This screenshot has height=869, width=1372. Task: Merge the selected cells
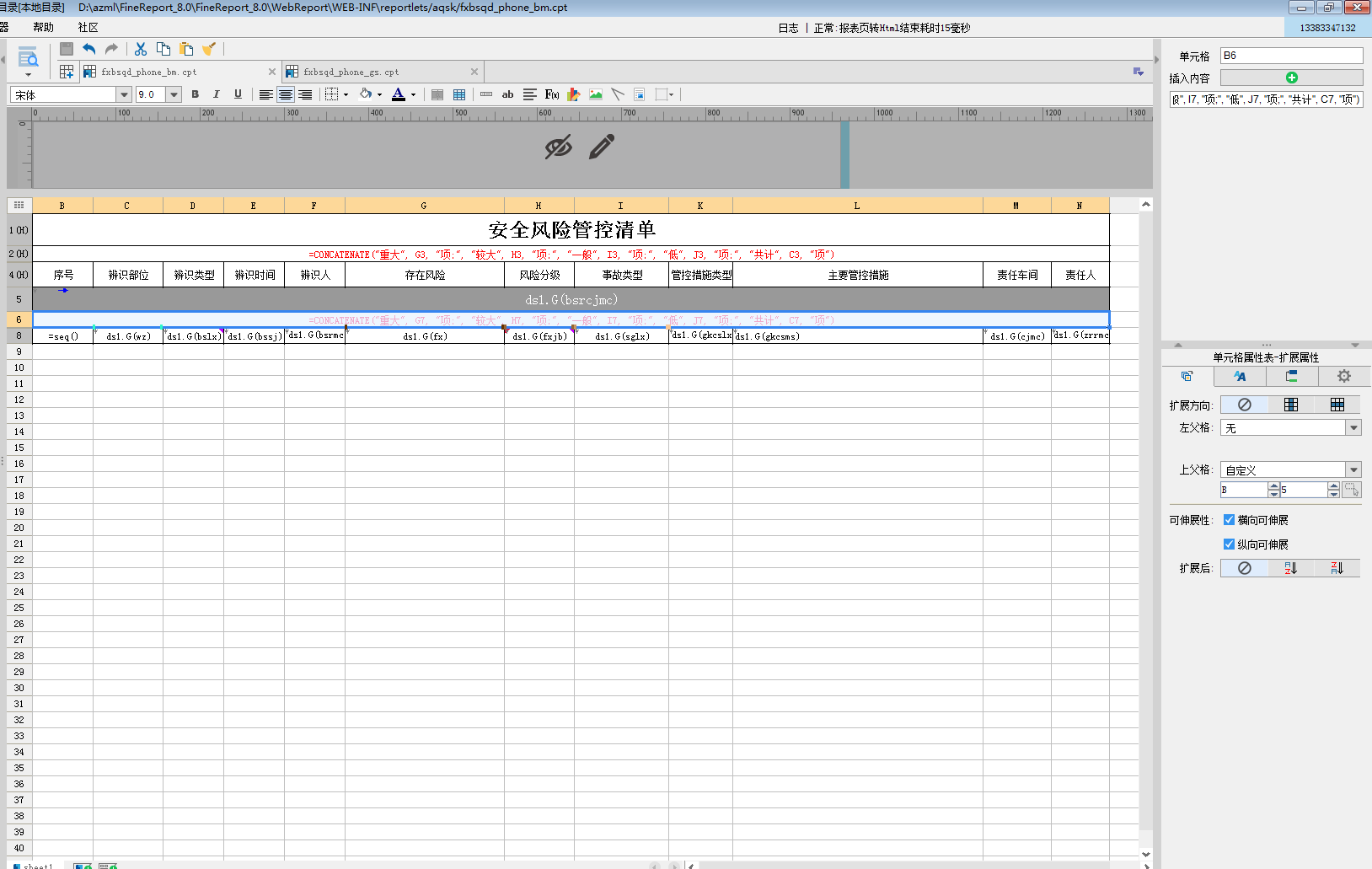(437, 94)
